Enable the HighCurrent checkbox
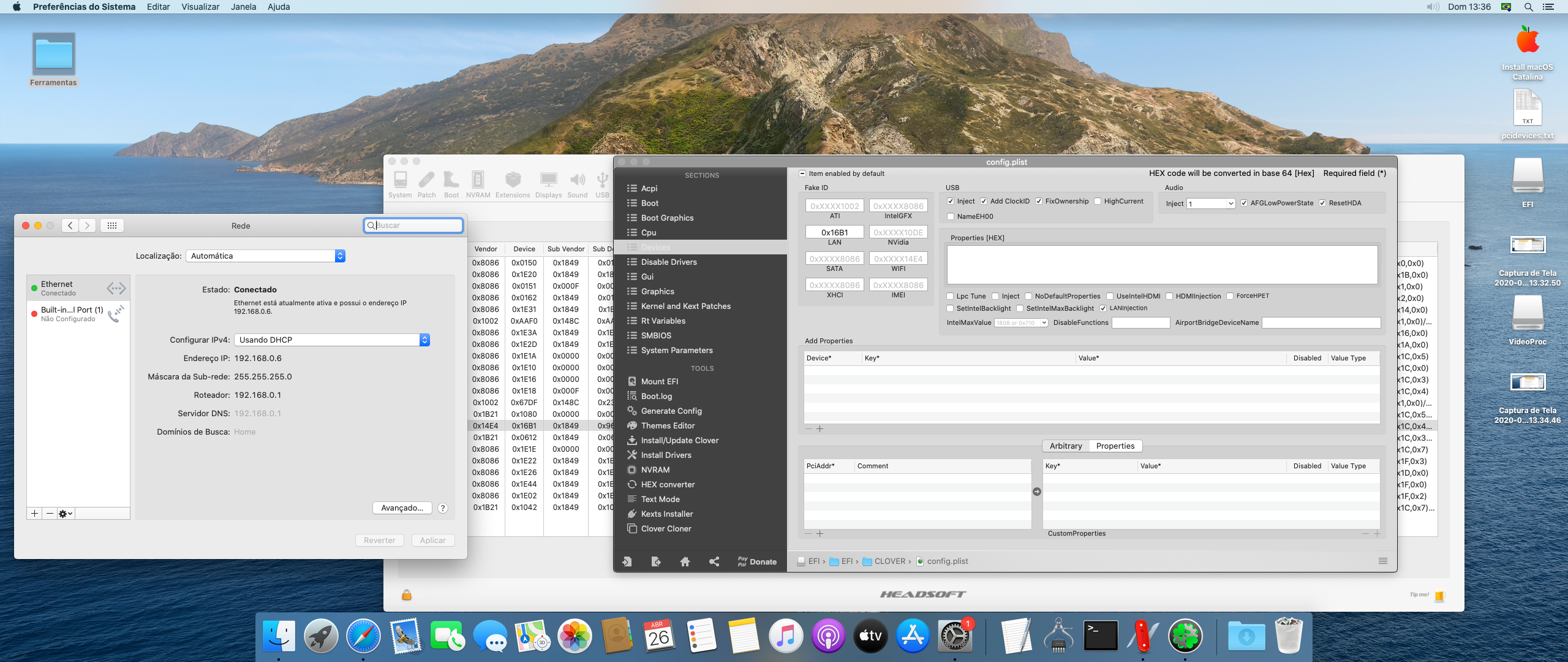The image size is (1568, 662). pos(1098,201)
